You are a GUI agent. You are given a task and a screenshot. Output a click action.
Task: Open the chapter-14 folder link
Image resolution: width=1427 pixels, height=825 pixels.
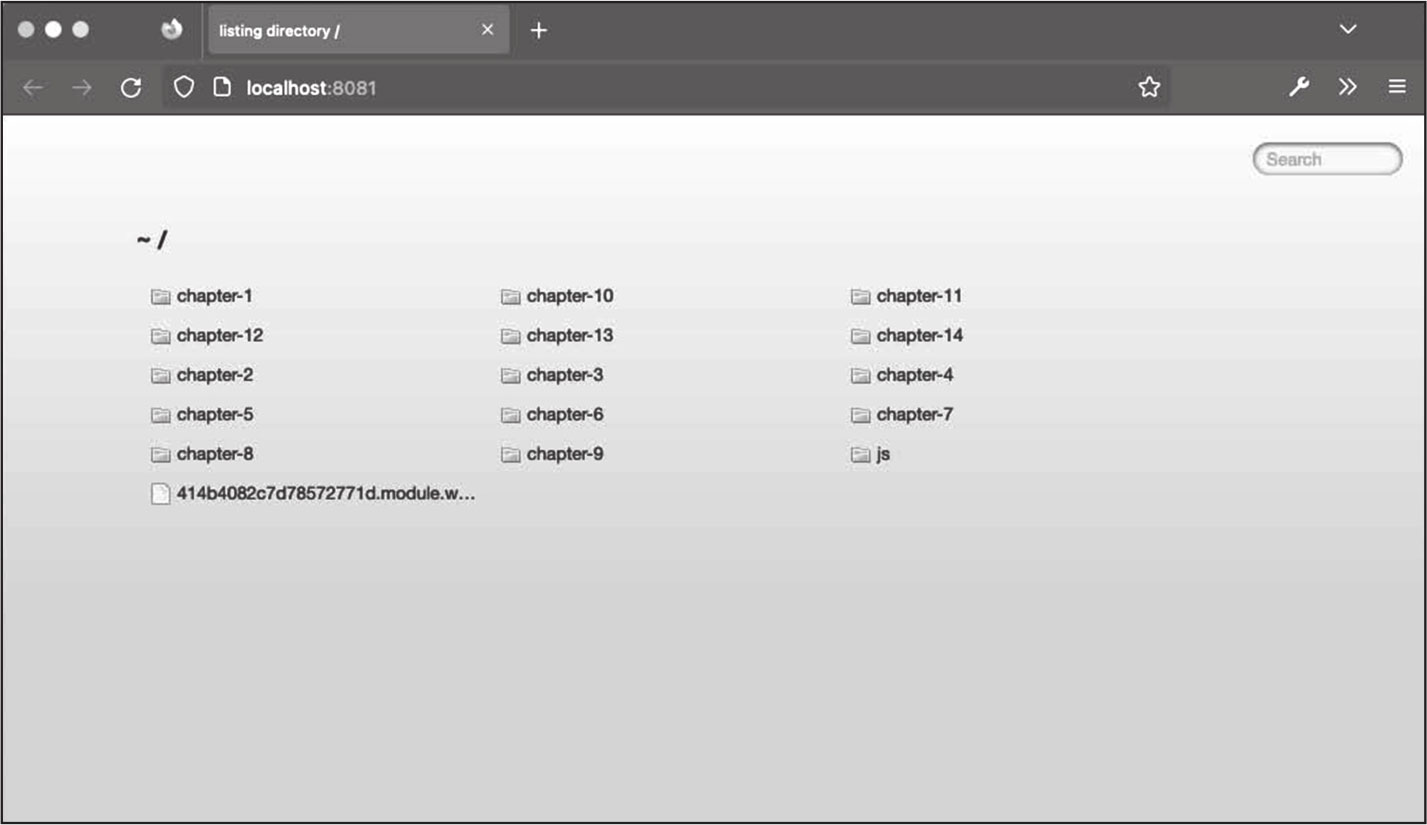(919, 336)
